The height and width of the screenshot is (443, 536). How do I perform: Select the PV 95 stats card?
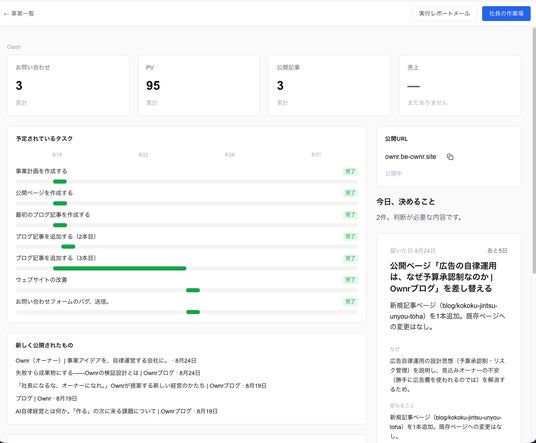coord(199,85)
